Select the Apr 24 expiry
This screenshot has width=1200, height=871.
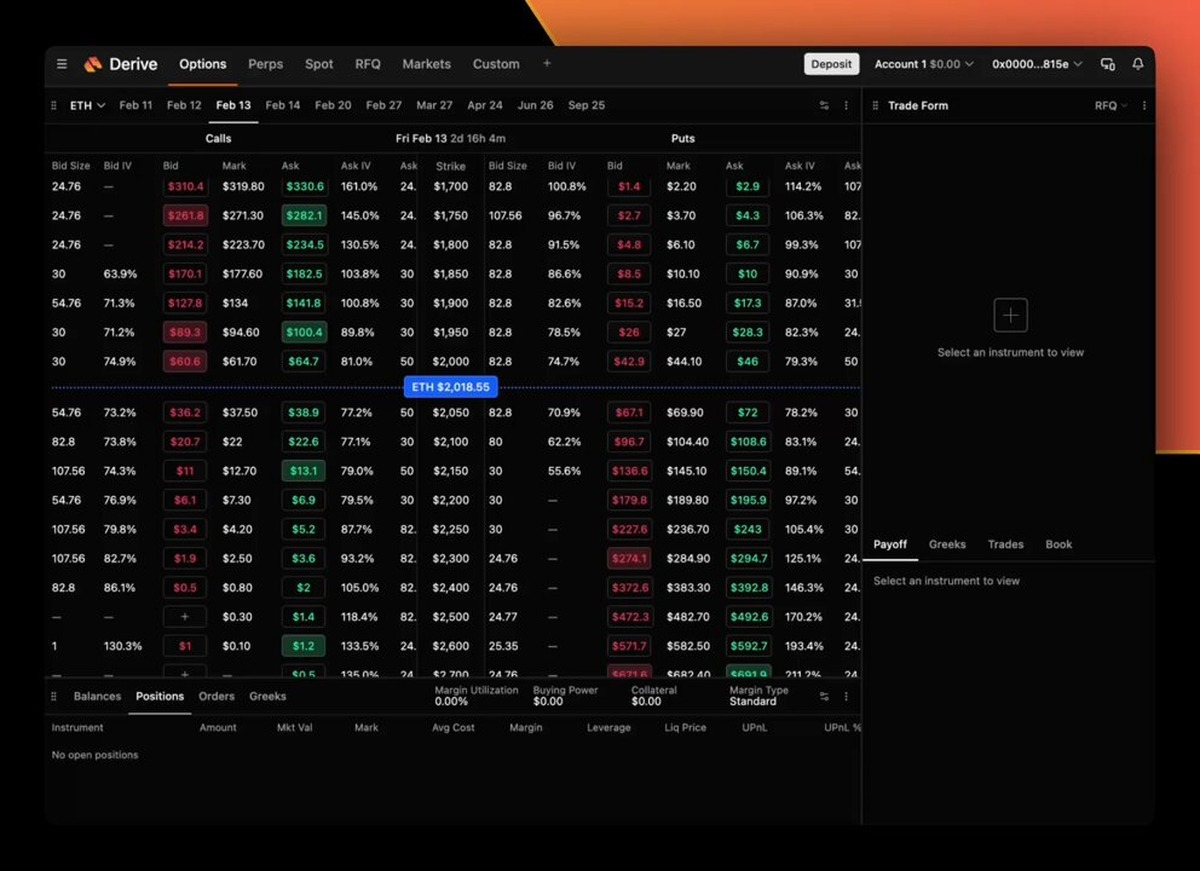(x=485, y=105)
